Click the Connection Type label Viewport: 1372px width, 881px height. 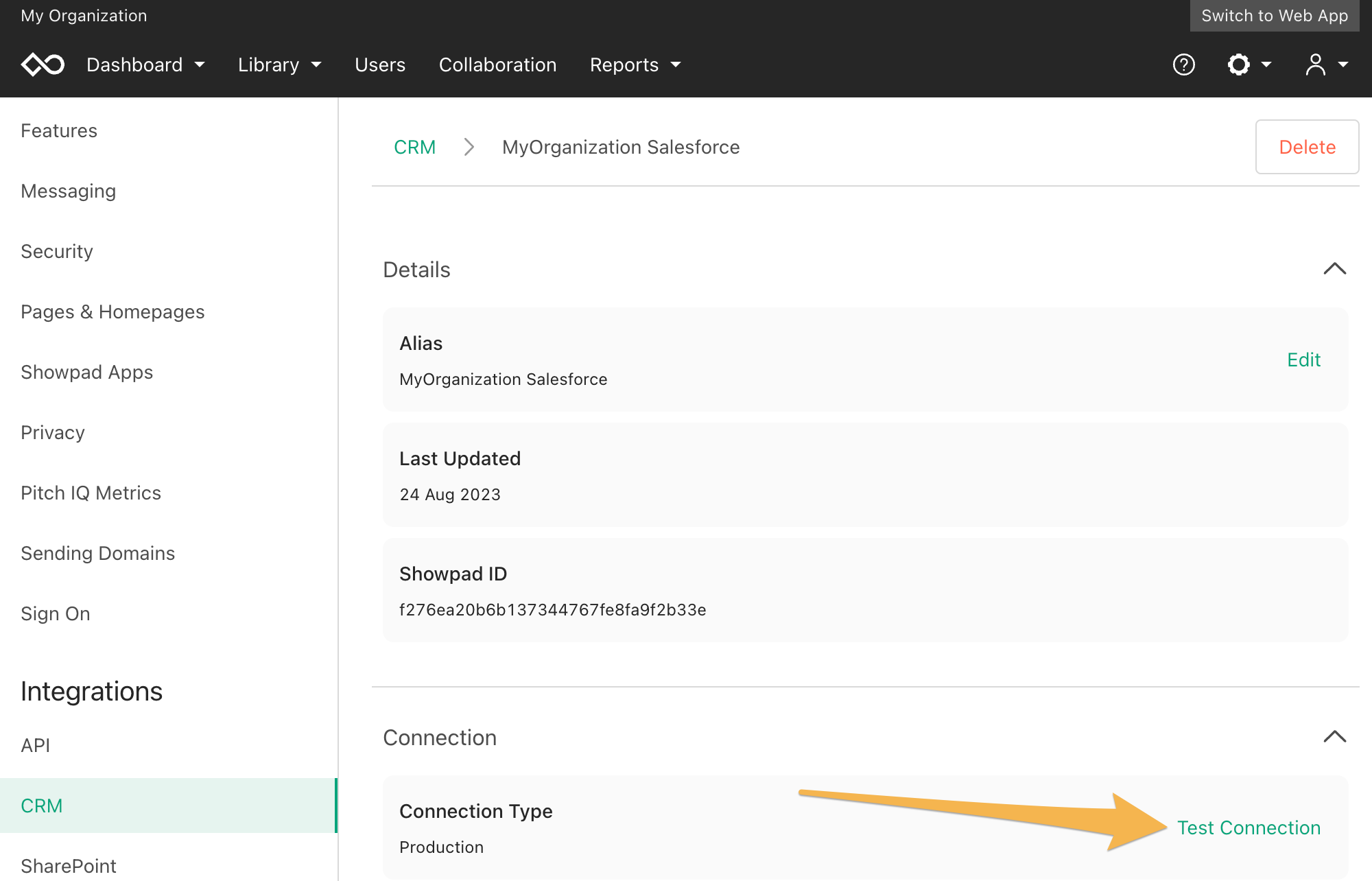tap(476, 811)
